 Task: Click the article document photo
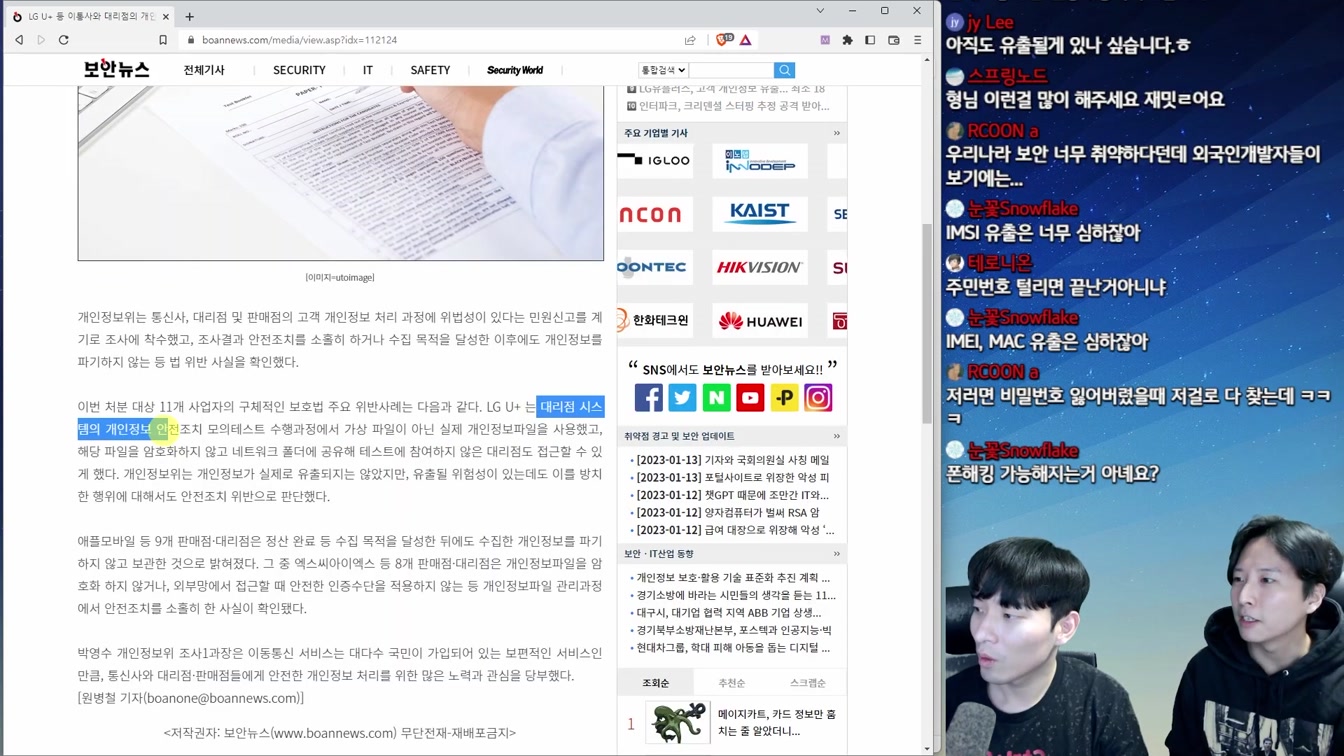click(x=341, y=173)
